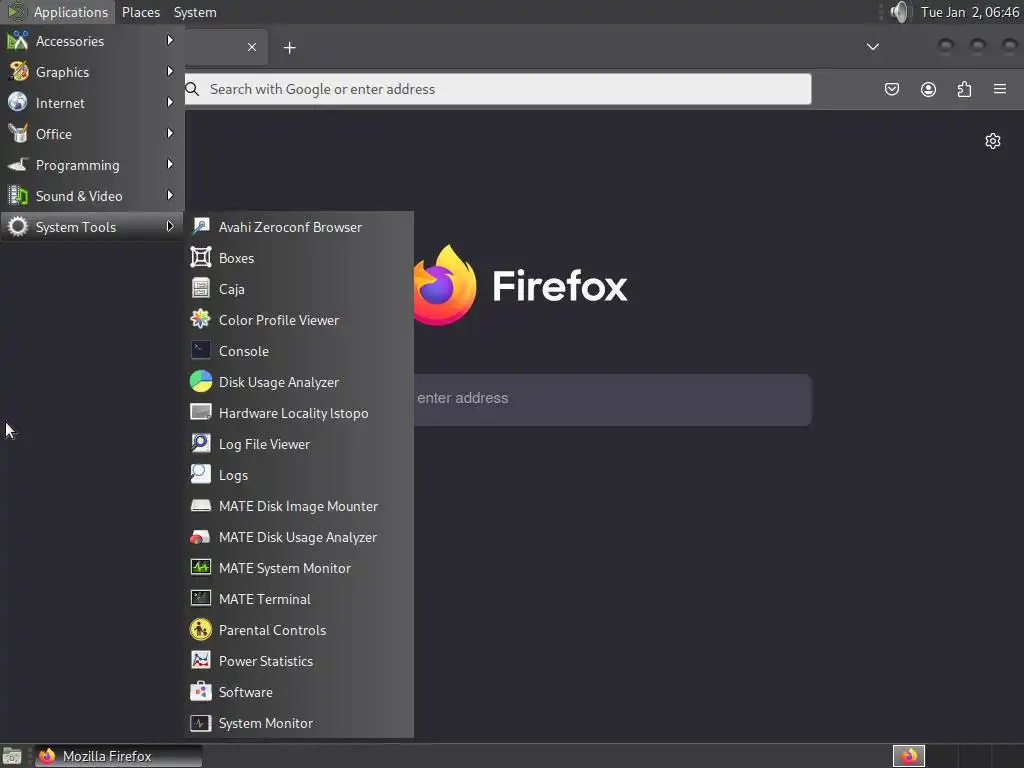Select MATE Disk Image Mounter text
This screenshot has width=1024, height=768.
pos(298,506)
